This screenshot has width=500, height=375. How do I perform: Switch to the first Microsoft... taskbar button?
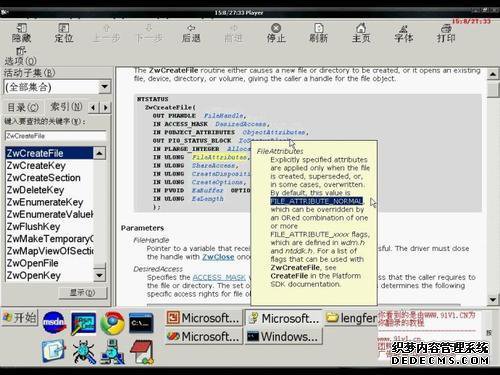coord(204,318)
